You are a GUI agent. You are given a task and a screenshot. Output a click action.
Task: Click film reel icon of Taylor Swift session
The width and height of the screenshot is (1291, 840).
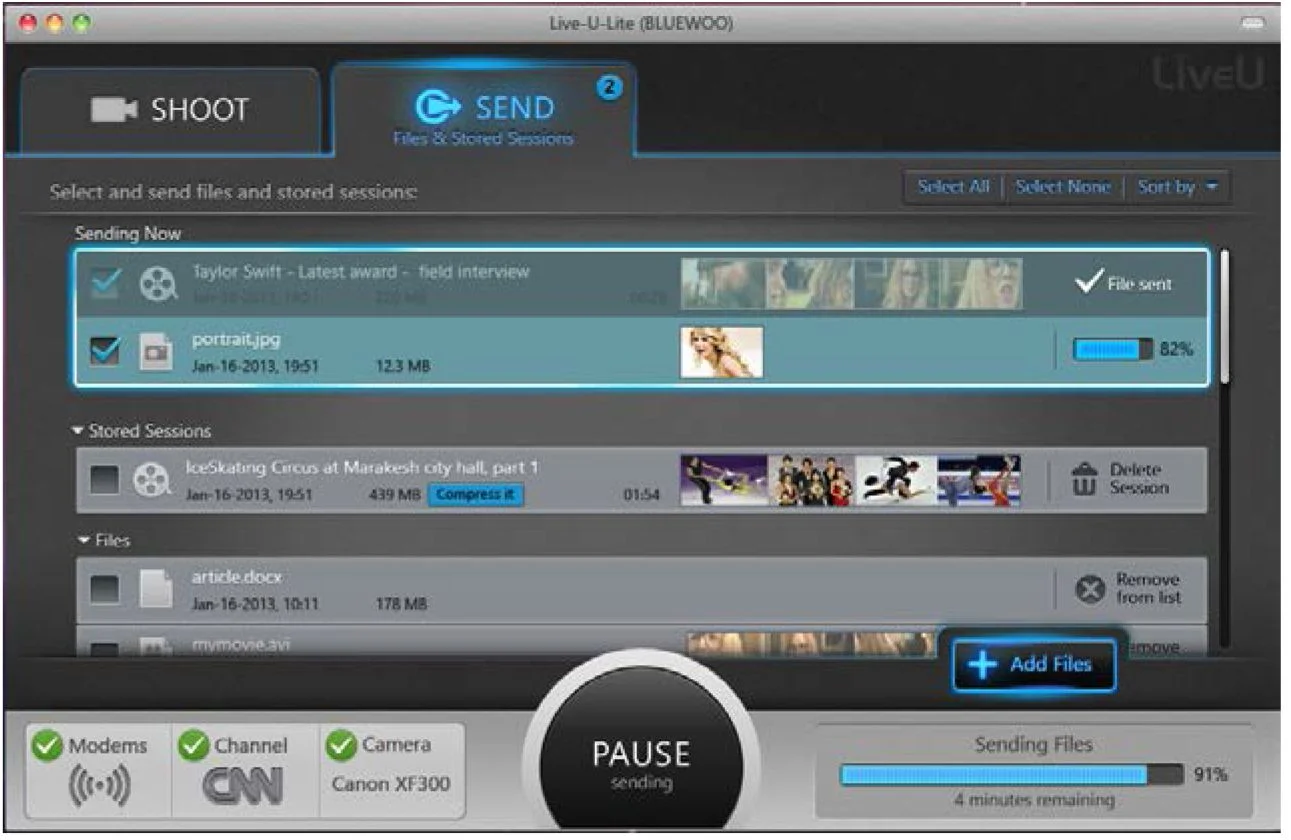(156, 285)
